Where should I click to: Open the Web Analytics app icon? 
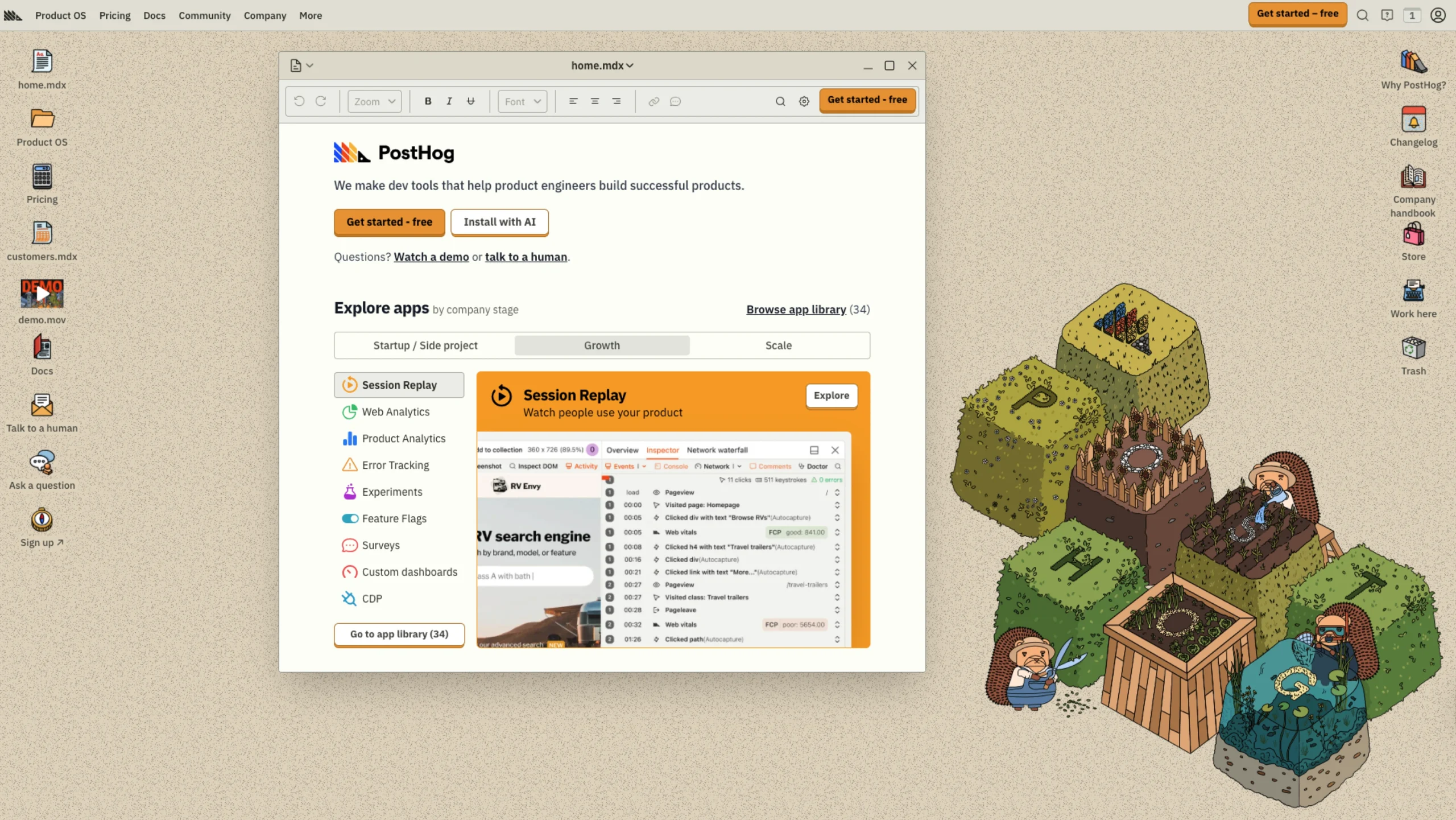coord(349,411)
